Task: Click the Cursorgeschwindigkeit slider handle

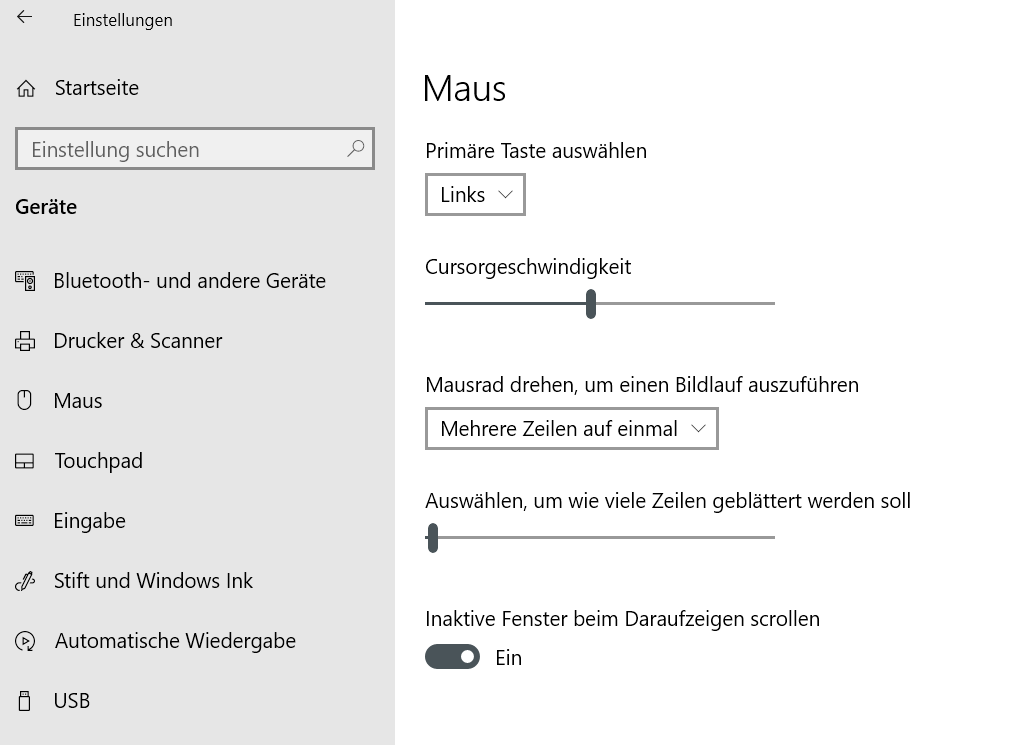Action: pos(591,303)
